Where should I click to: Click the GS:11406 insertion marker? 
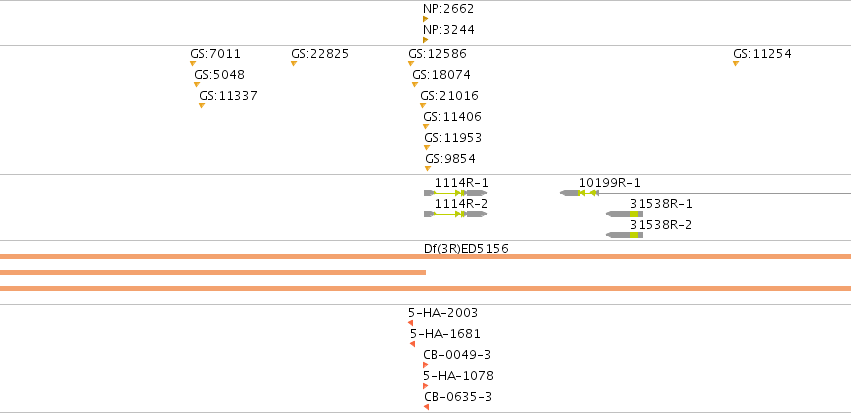tap(426, 127)
